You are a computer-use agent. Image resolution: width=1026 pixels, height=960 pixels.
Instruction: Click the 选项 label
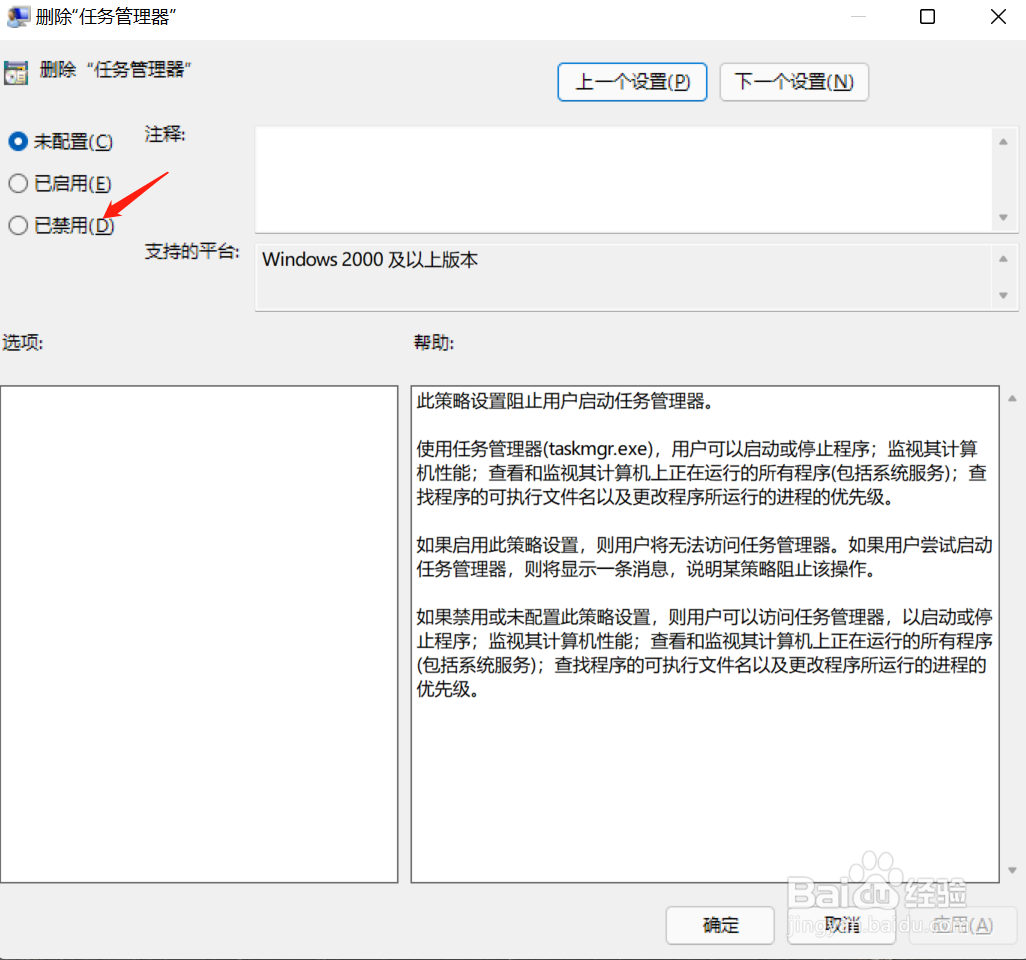click(23, 342)
